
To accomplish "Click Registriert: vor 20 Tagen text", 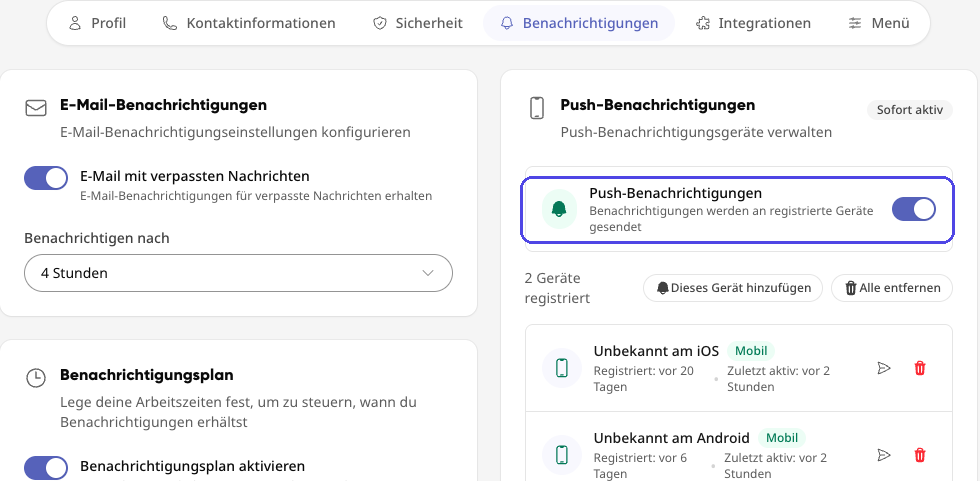I will [x=644, y=379].
